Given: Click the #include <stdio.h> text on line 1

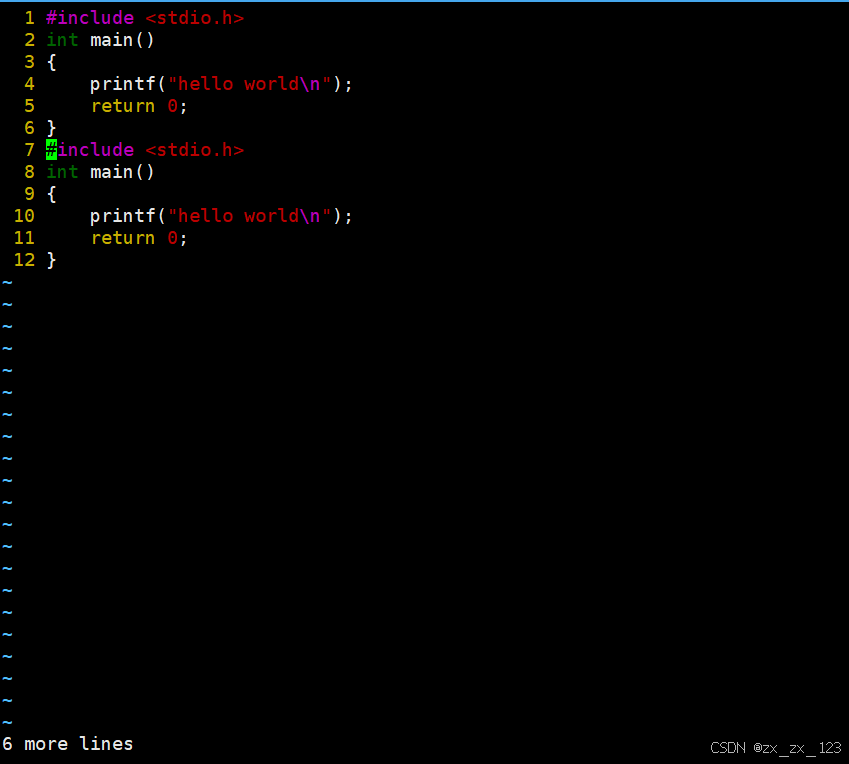Looking at the screenshot, I should [145, 18].
